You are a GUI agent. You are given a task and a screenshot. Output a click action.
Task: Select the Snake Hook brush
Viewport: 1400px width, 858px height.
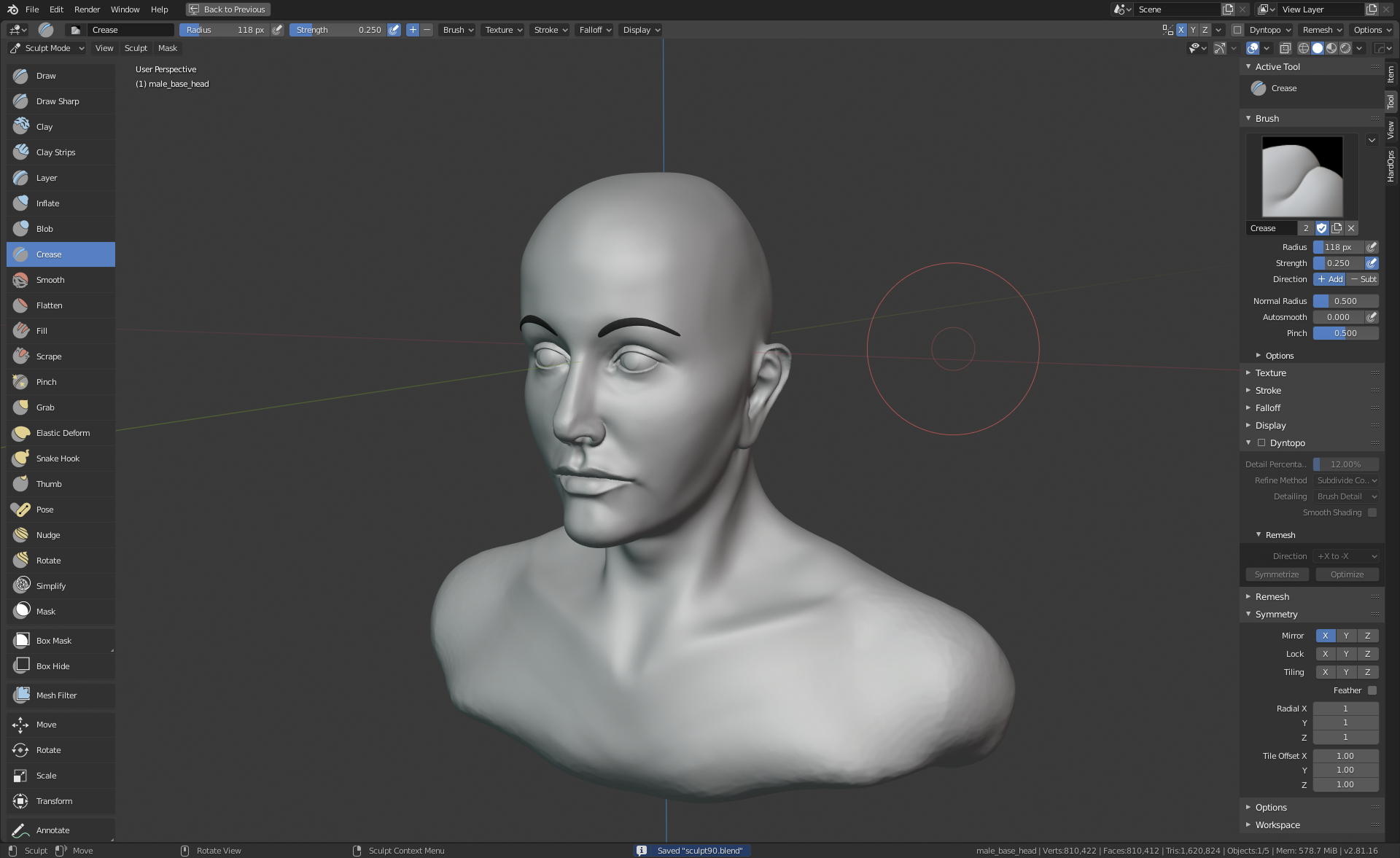[x=58, y=459]
